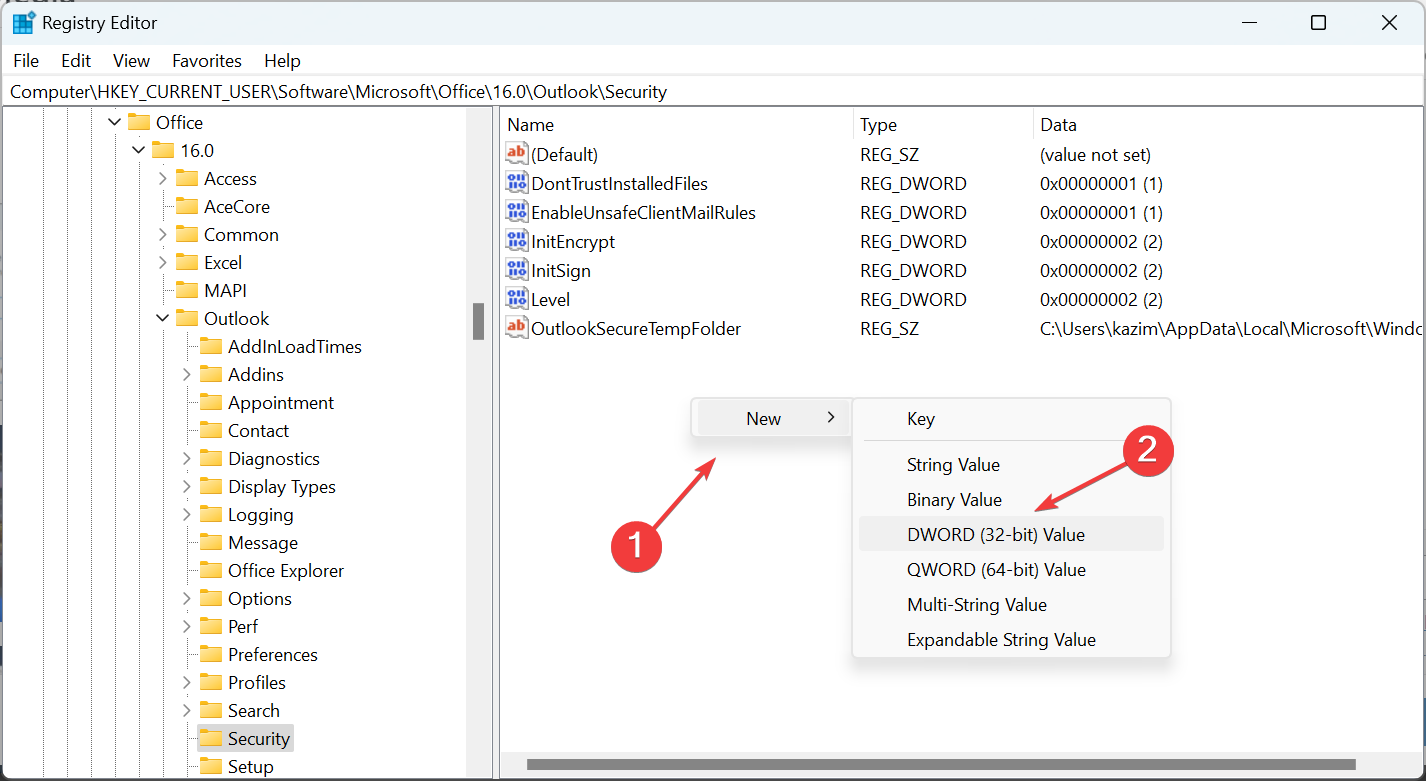Click the OutlookSecureTempFolder string value icon
The image size is (1426, 781).
(516, 328)
